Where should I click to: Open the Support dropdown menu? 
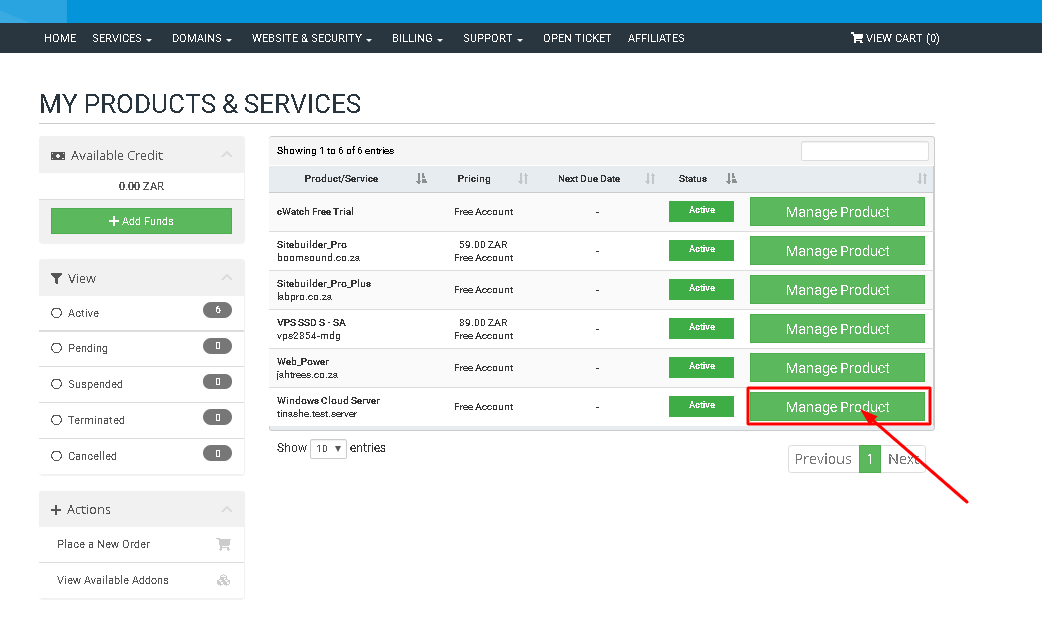click(x=492, y=38)
